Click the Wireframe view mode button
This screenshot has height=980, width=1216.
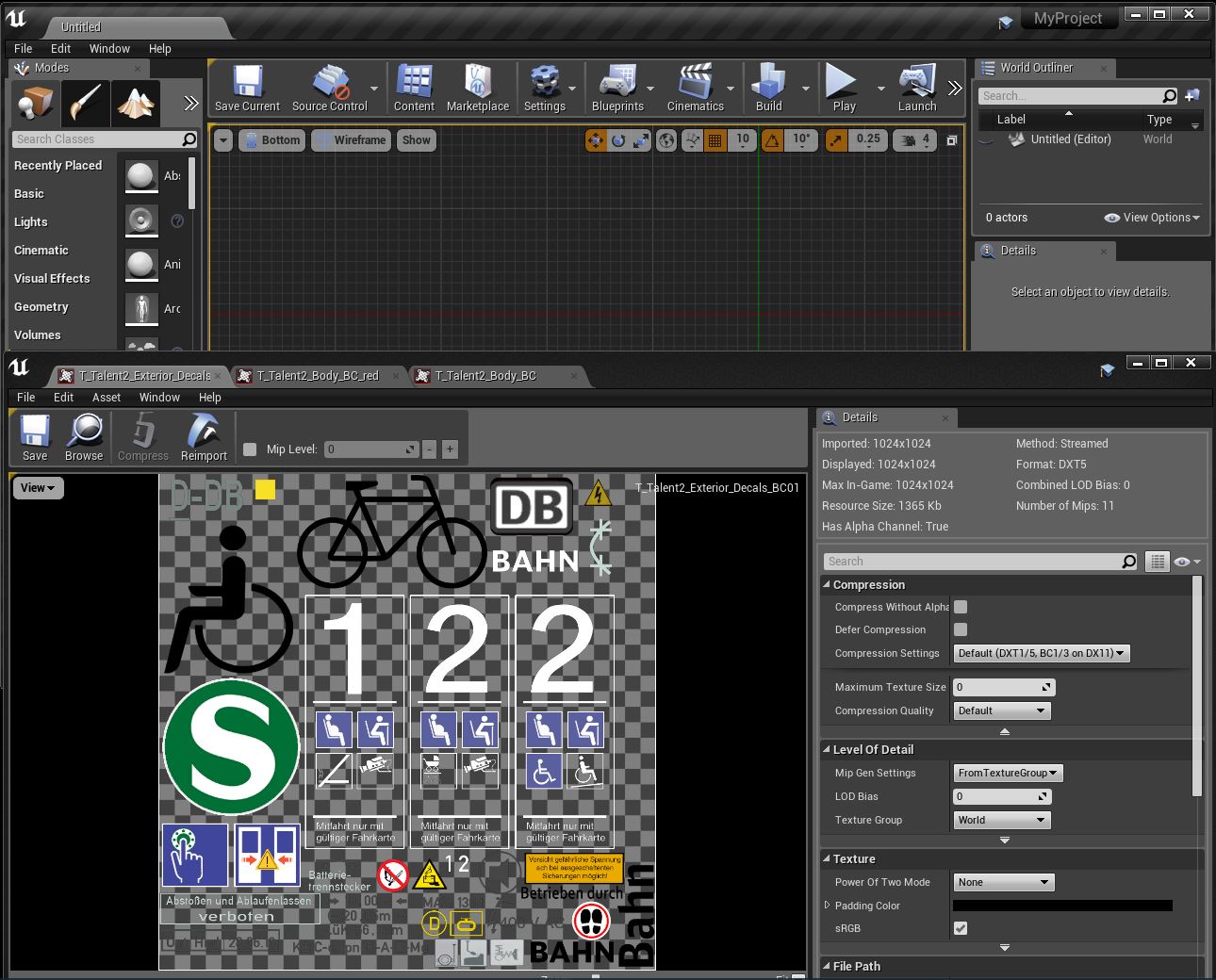point(351,140)
